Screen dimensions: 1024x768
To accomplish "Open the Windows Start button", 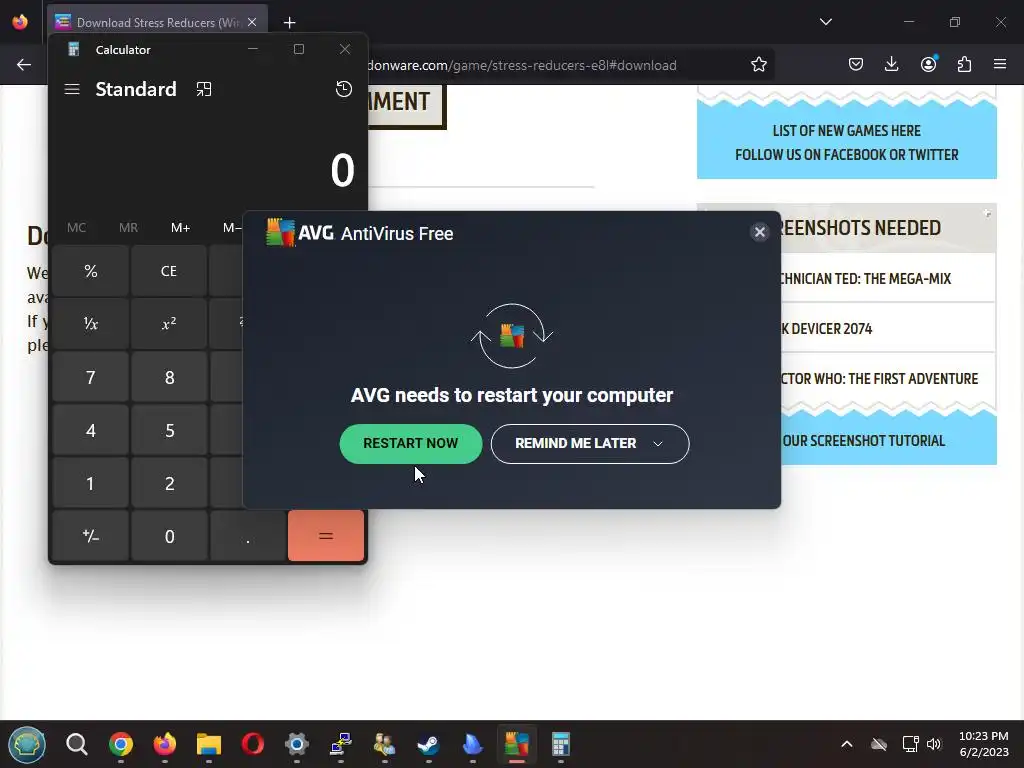I will click(x=27, y=744).
